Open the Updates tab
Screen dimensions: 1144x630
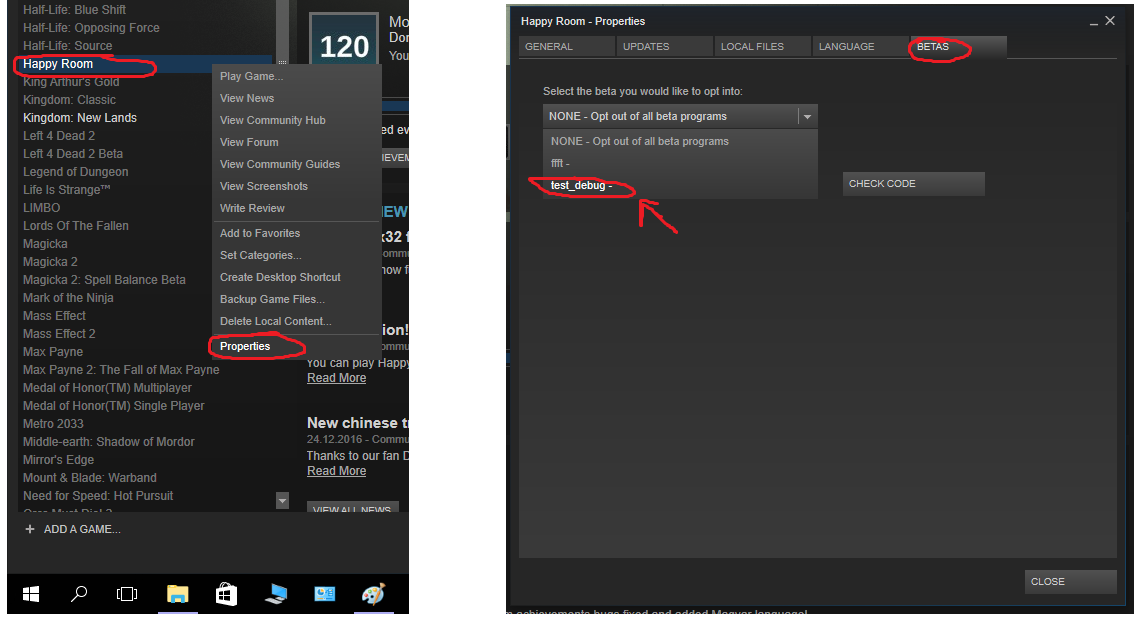[645, 47]
